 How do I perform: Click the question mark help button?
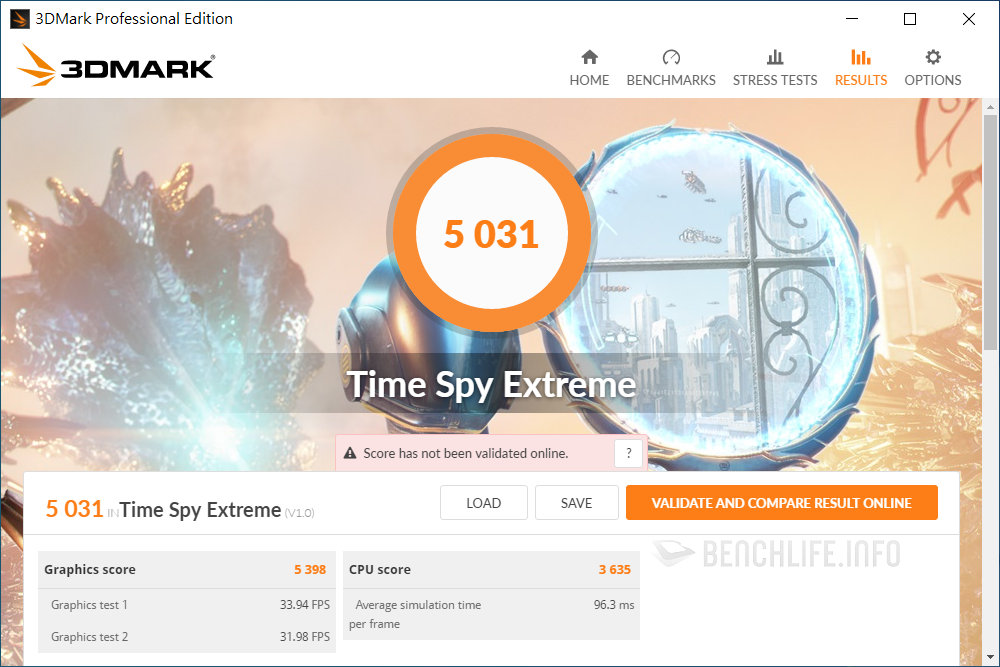coord(628,453)
